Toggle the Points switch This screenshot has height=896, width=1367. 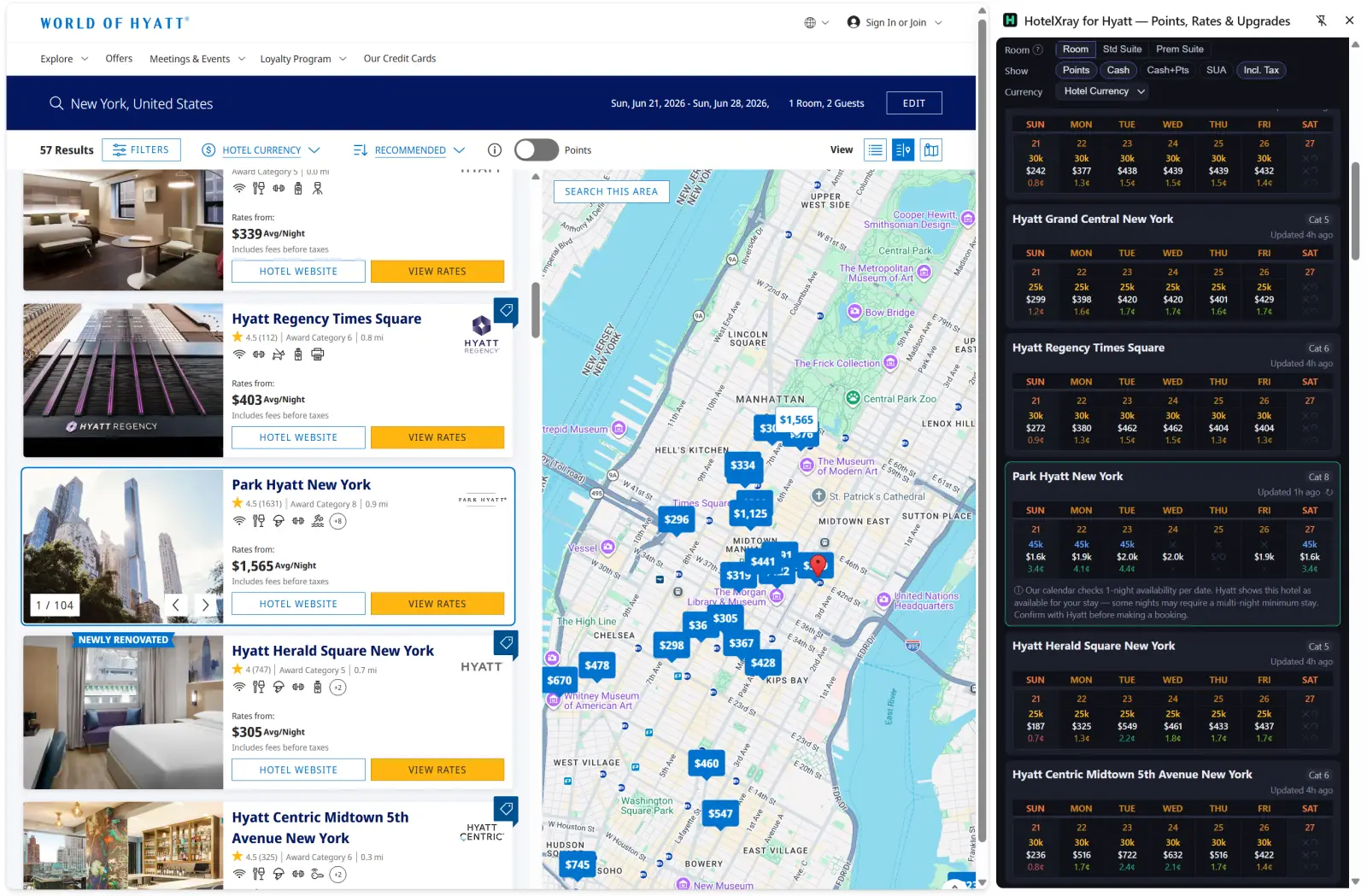pos(537,150)
